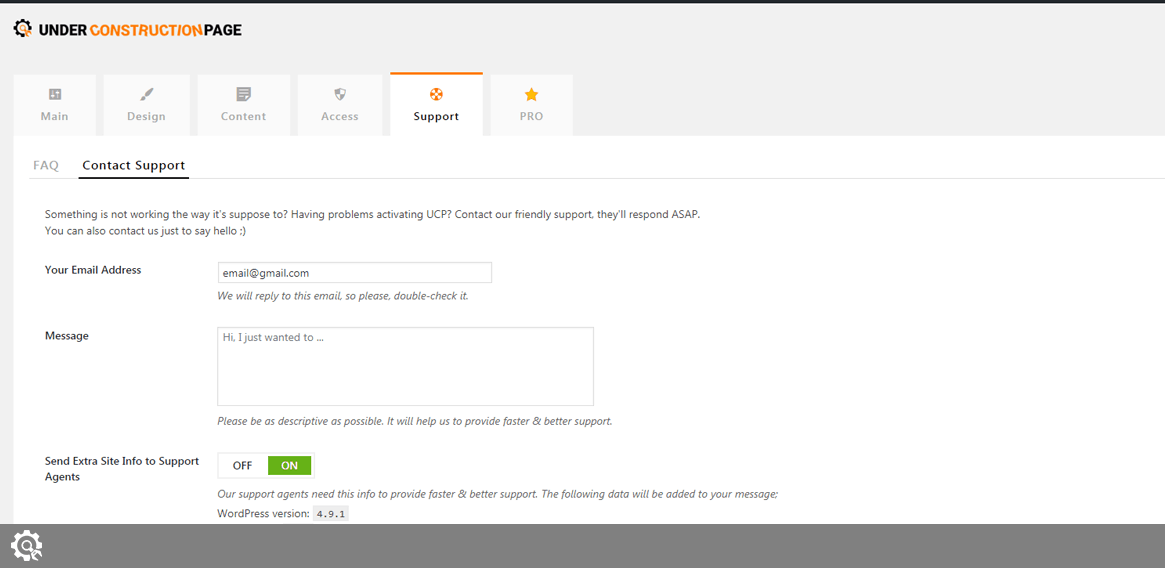Click the star icon on PRO tab

tap(531, 94)
